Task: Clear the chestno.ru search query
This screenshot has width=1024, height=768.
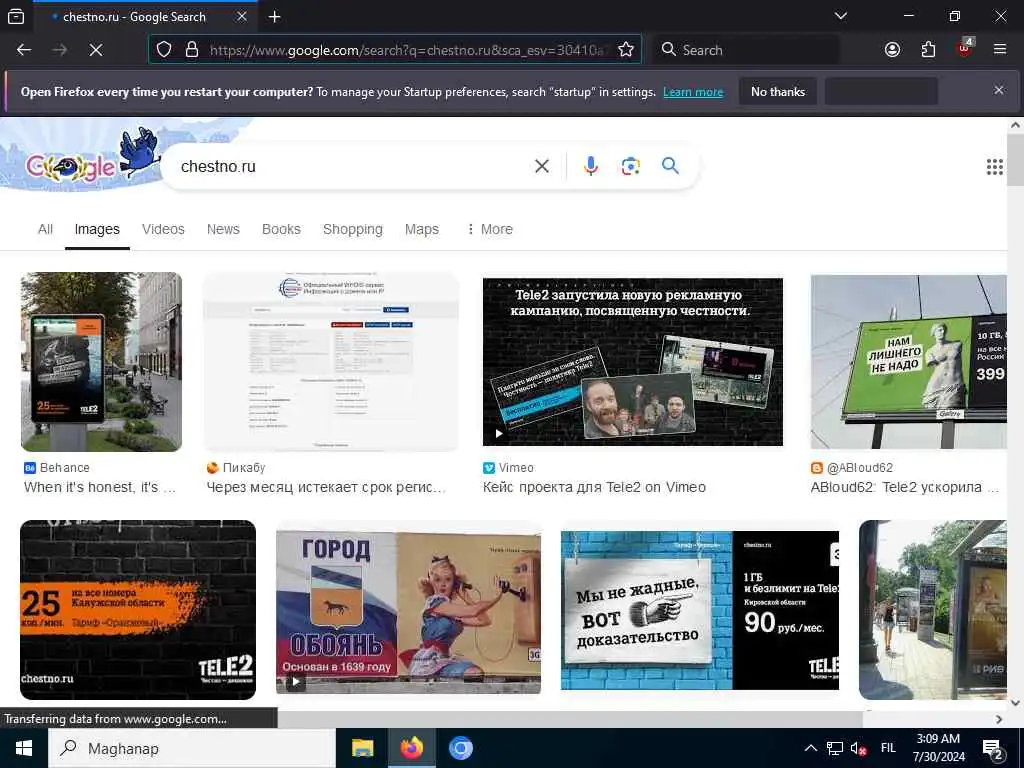Action: coord(542,167)
